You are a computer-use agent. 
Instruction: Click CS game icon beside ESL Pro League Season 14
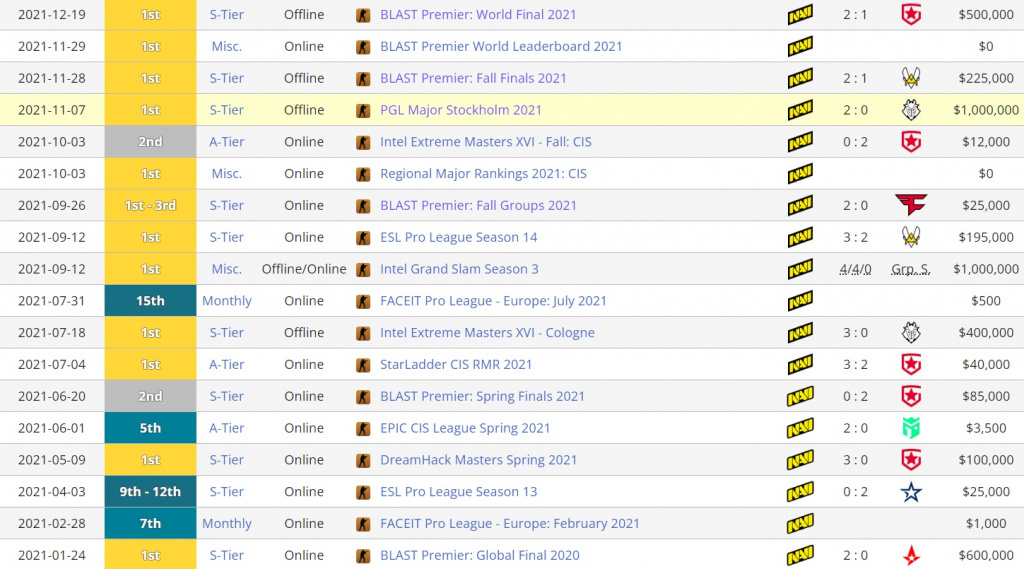(x=363, y=238)
